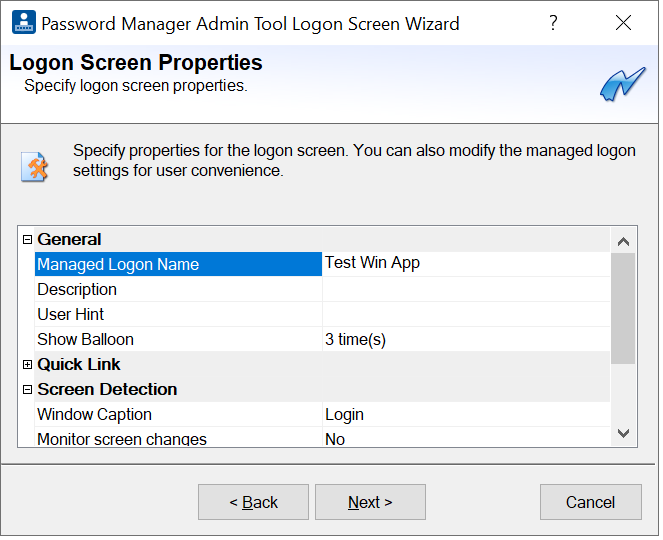Cancel the Logon Screen Wizard
This screenshot has height=540, width=663.
pyautogui.click(x=590, y=502)
